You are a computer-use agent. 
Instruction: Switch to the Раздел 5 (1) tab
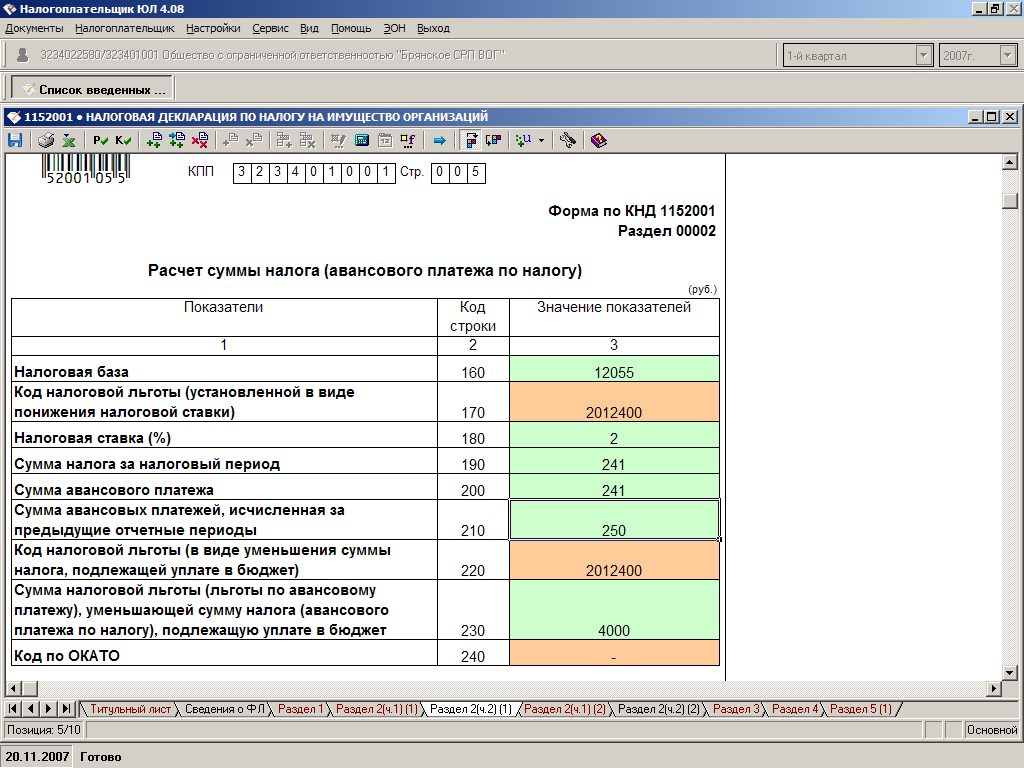point(861,709)
